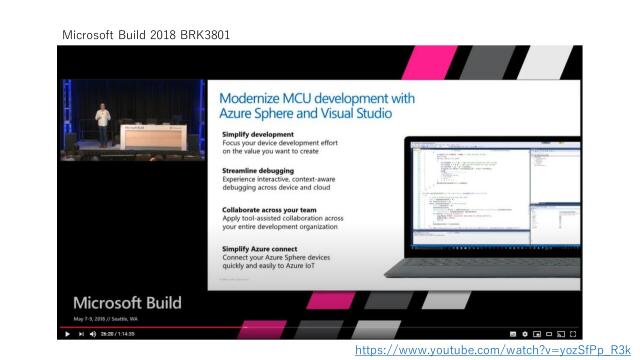Cast the video with the cast icon
The width and height of the screenshot is (640, 360).
point(561,334)
